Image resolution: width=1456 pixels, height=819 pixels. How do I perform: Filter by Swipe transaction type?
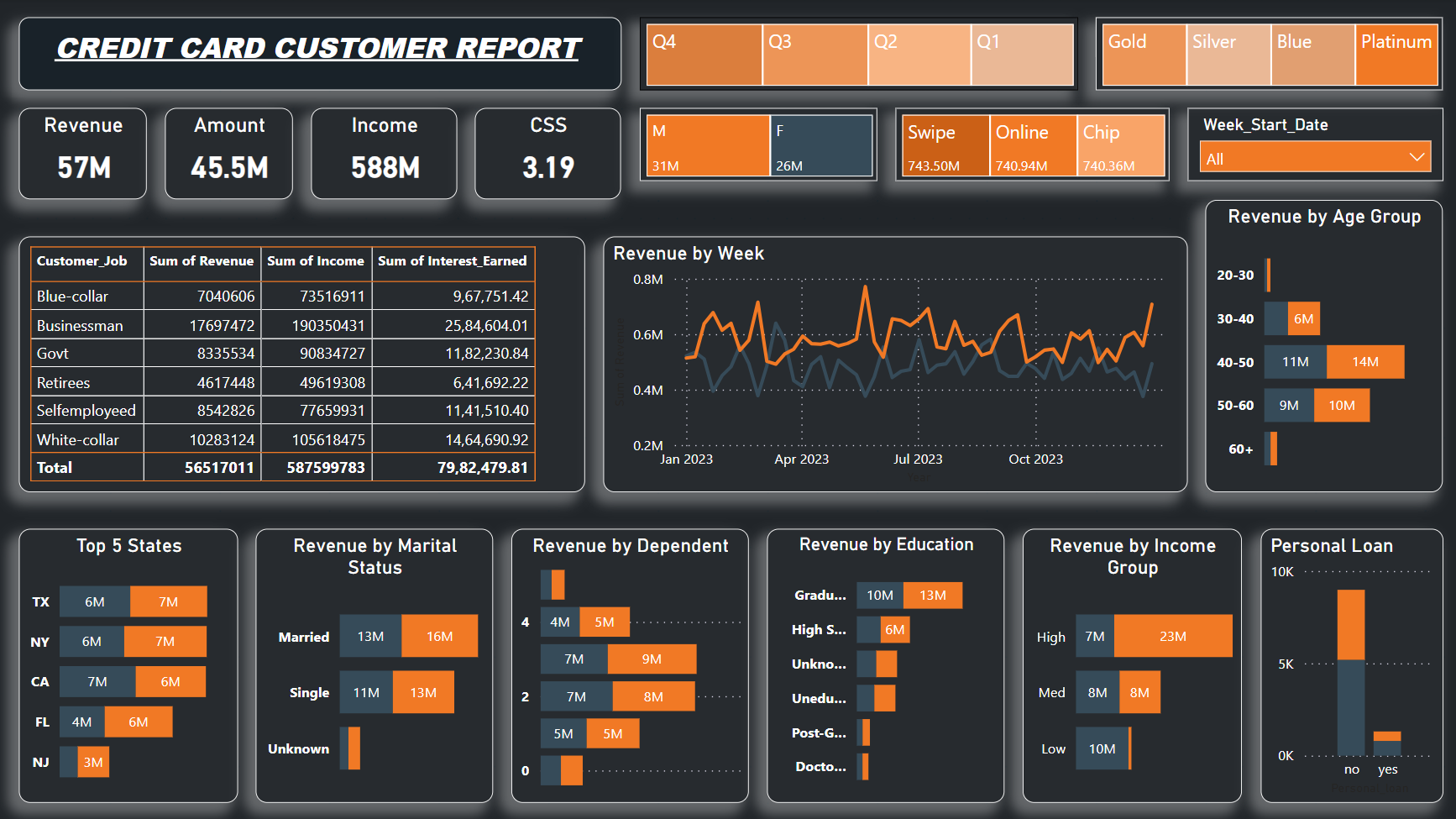[945, 145]
